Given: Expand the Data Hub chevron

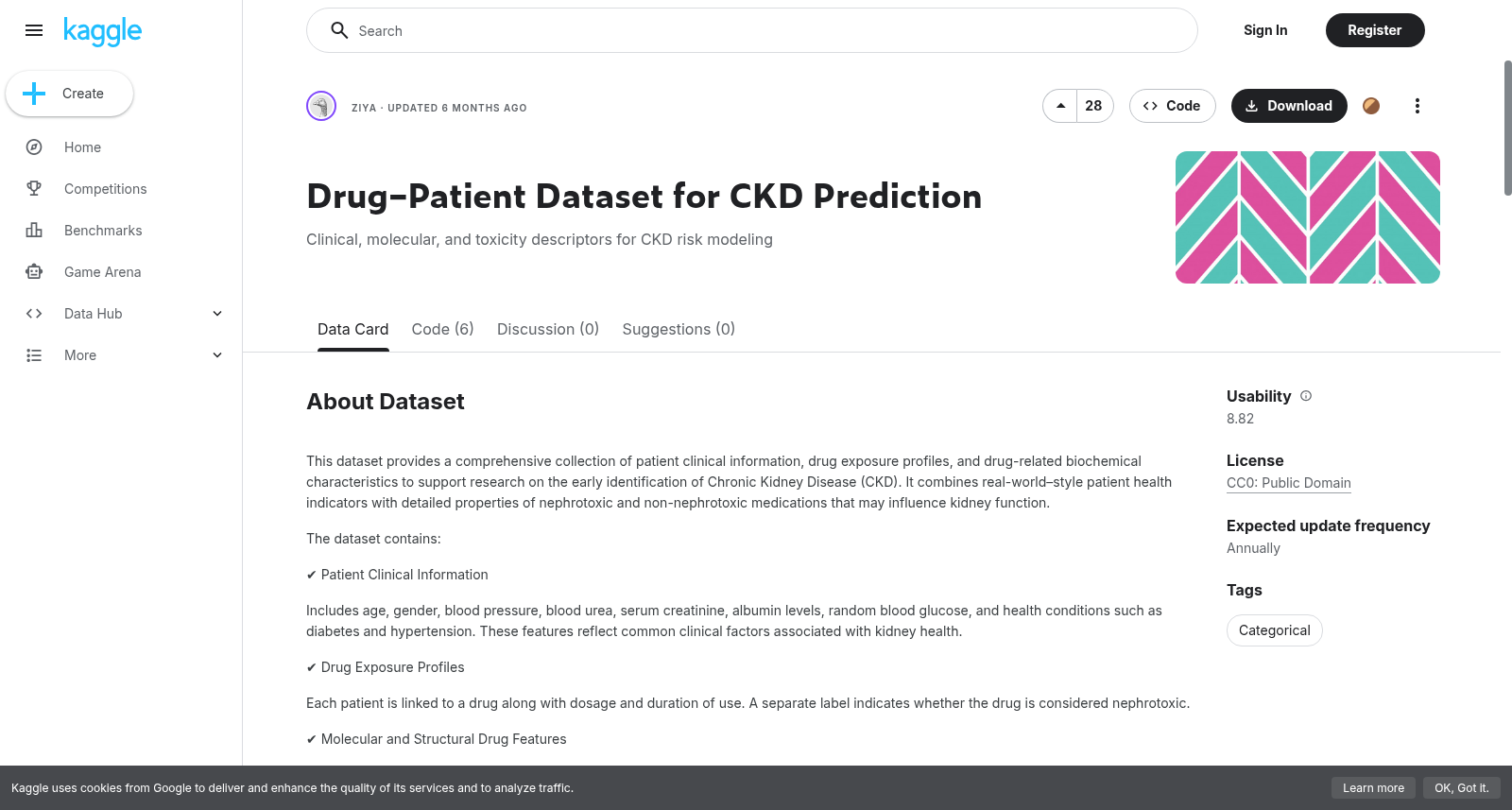Looking at the screenshot, I should 217,314.
